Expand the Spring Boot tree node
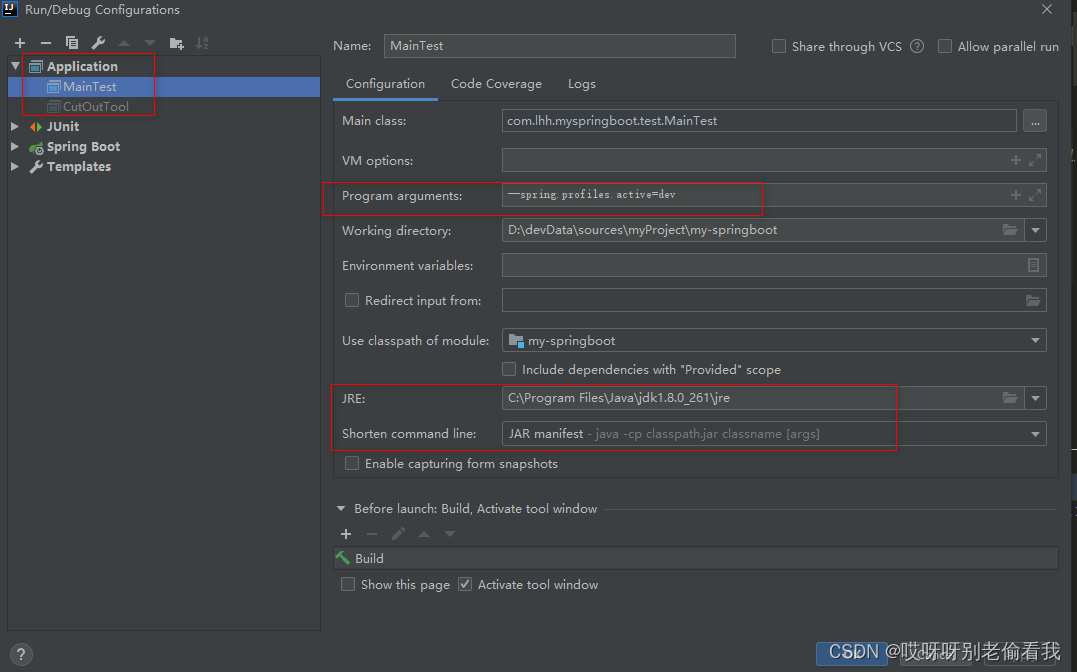The height and width of the screenshot is (672, 1077). point(15,146)
